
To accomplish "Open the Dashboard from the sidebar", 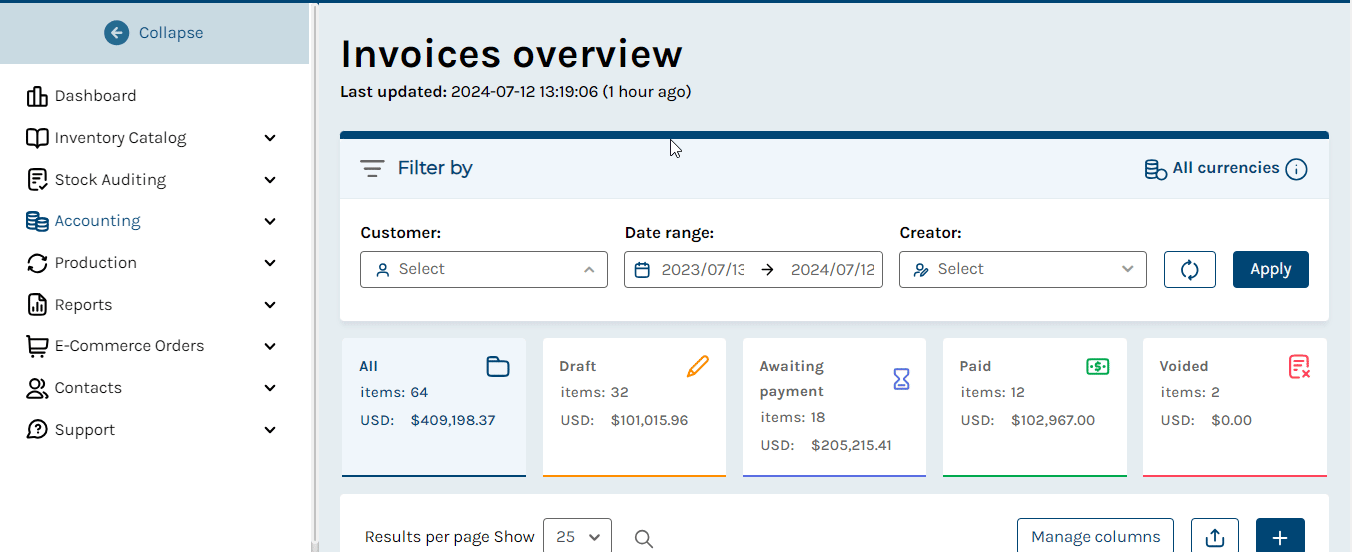I will [82, 96].
